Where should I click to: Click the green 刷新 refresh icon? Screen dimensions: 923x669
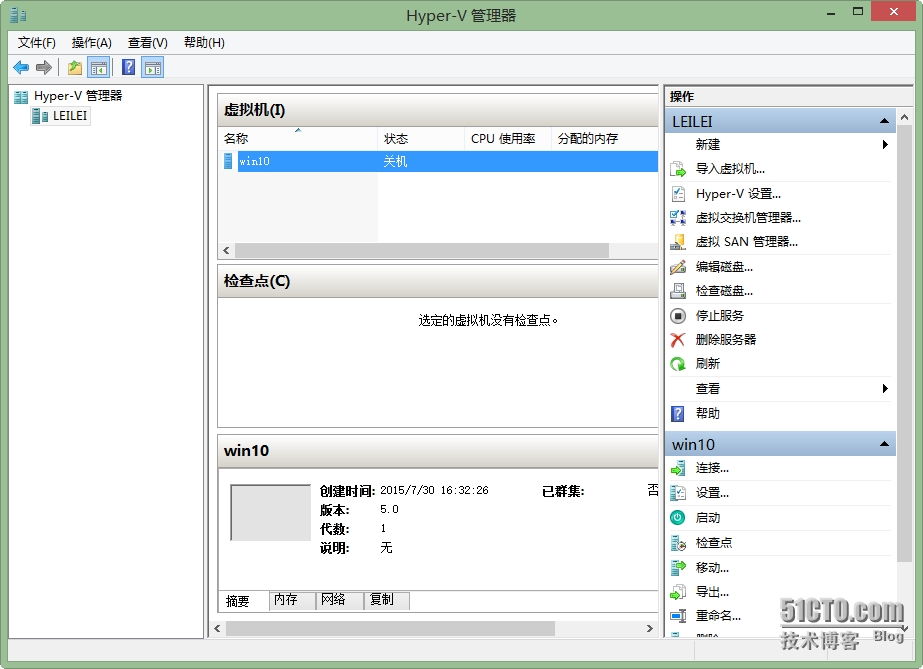[678, 364]
